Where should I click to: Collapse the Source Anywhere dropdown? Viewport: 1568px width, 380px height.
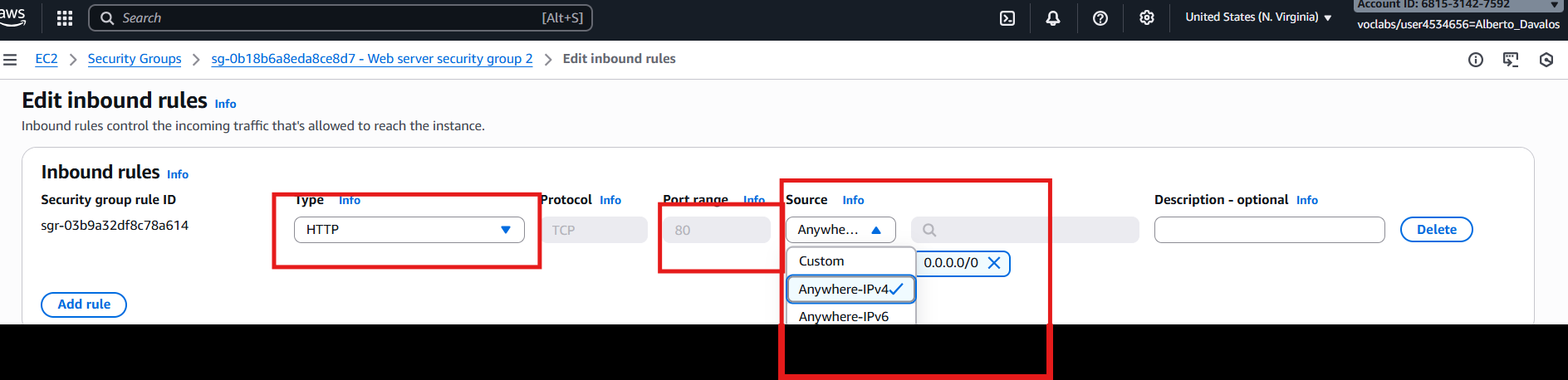coord(840,230)
